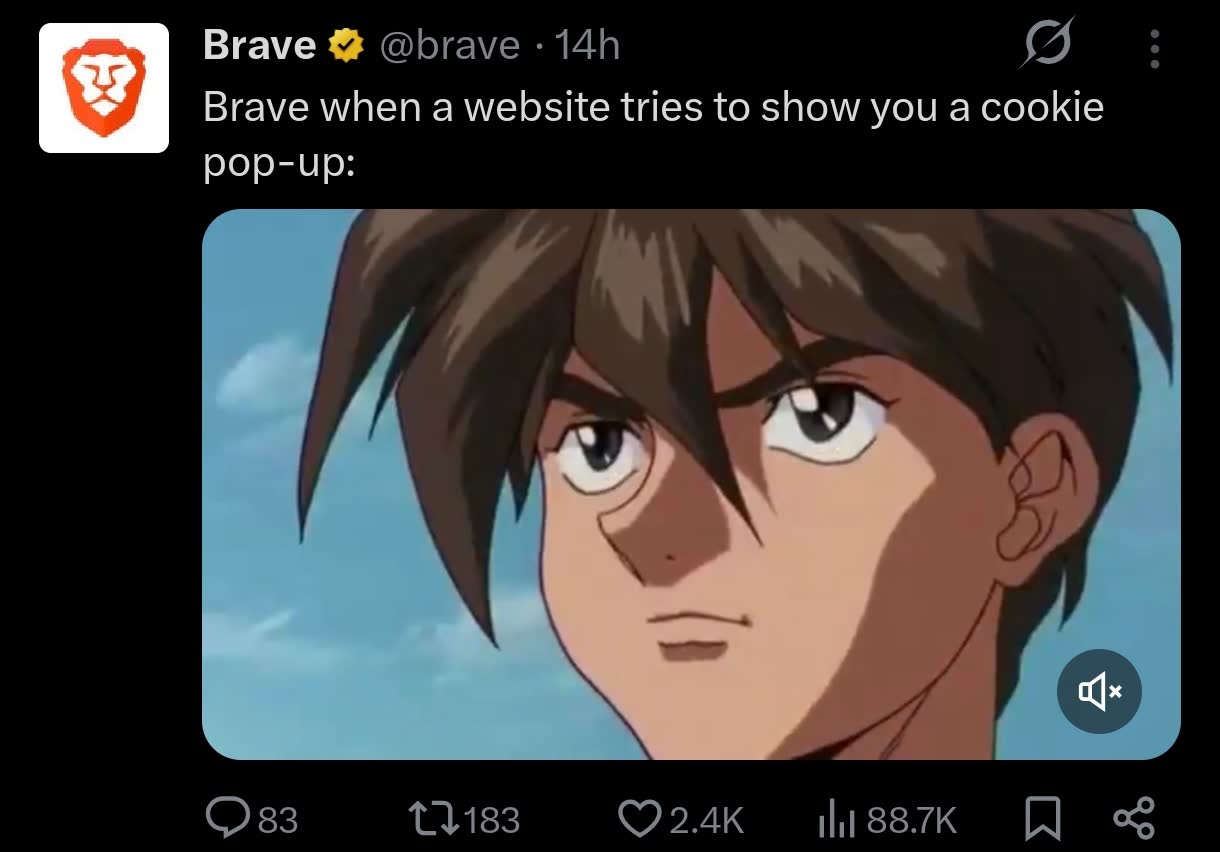Click the Grok explain-post icon
This screenshot has height=852, width=1220.
click(1047, 44)
